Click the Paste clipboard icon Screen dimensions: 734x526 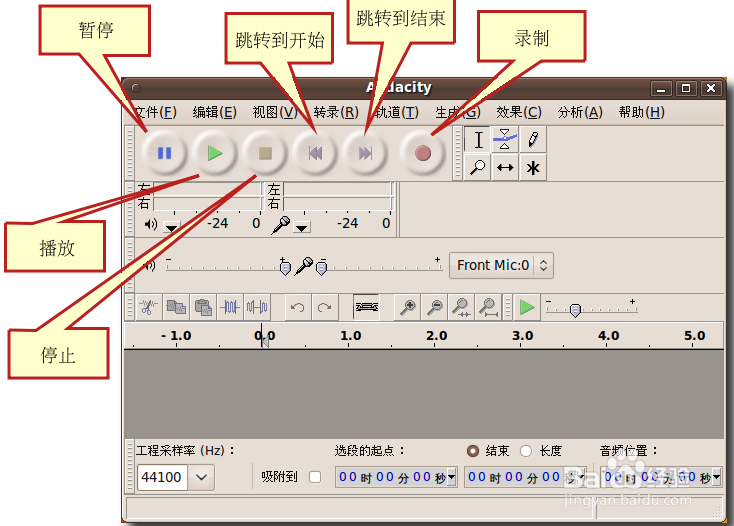point(203,307)
